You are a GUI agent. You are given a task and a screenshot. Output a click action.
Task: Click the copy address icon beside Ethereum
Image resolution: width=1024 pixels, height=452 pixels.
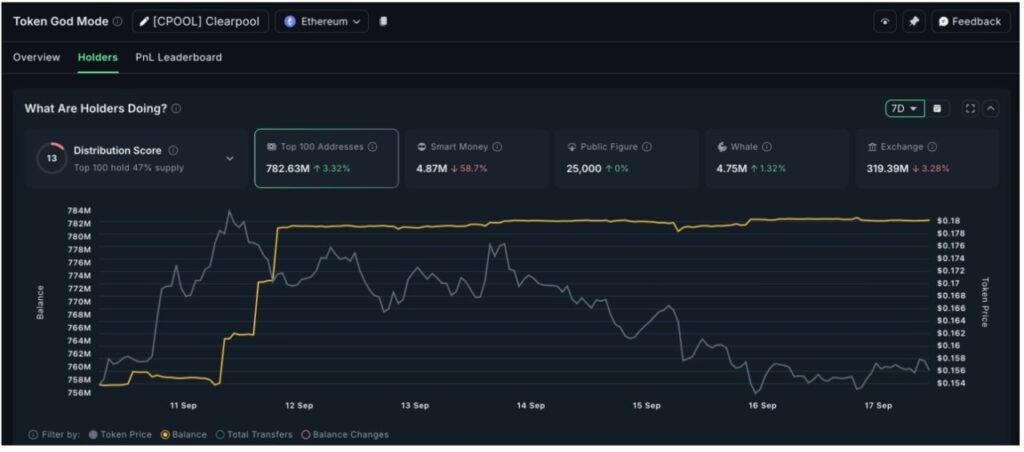[384, 21]
